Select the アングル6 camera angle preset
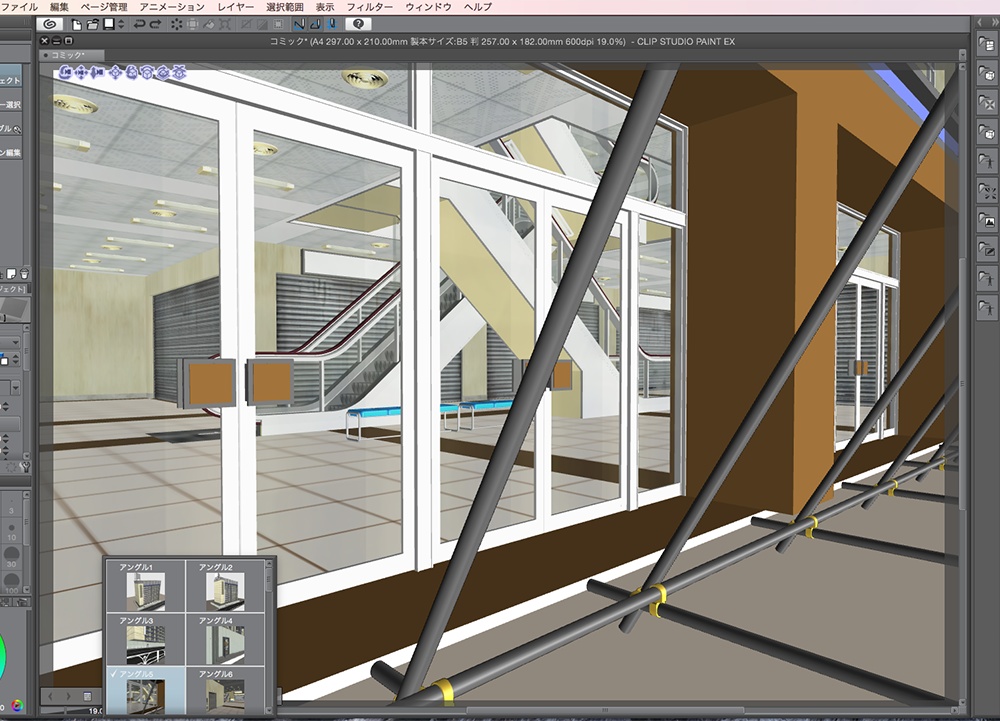Screen dimensions: 1000x721 coord(225,691)
